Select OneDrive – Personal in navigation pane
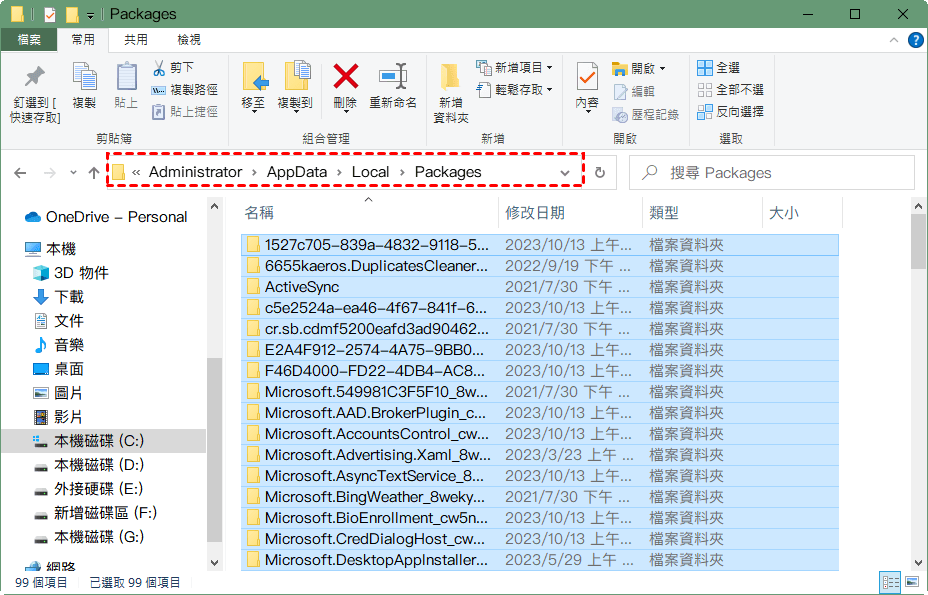This screenshot has height=595, width=928. coord(105,217)
